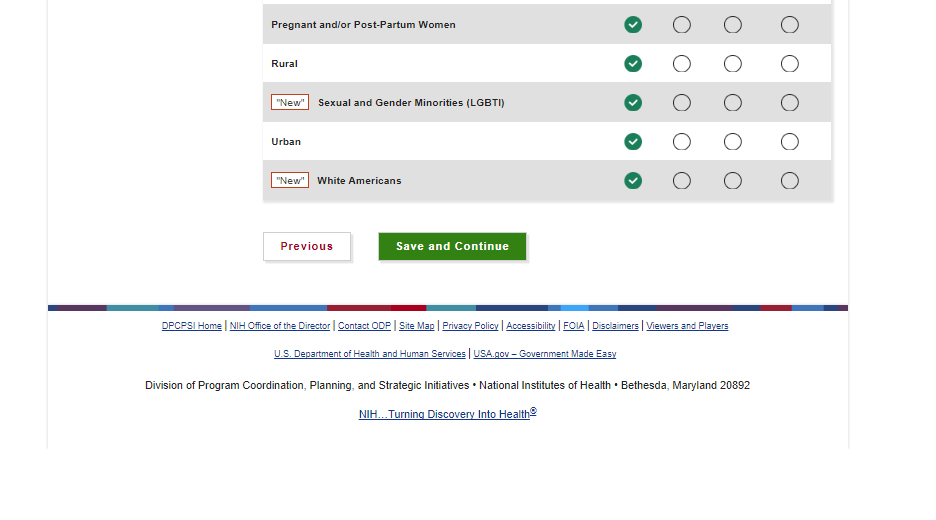Open NIH Turning Discovery Into Health link
This screenshot has height=520, width=936.
pos(447,414)
